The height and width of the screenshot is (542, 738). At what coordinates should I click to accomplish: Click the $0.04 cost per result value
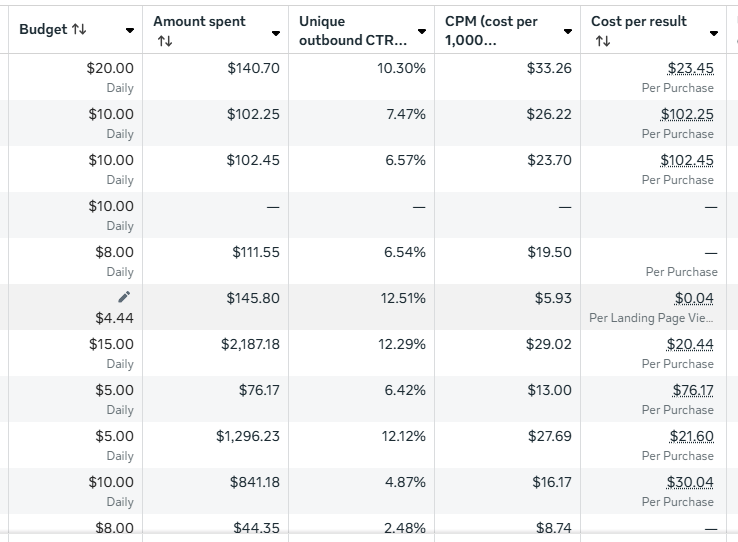point(694,298)
